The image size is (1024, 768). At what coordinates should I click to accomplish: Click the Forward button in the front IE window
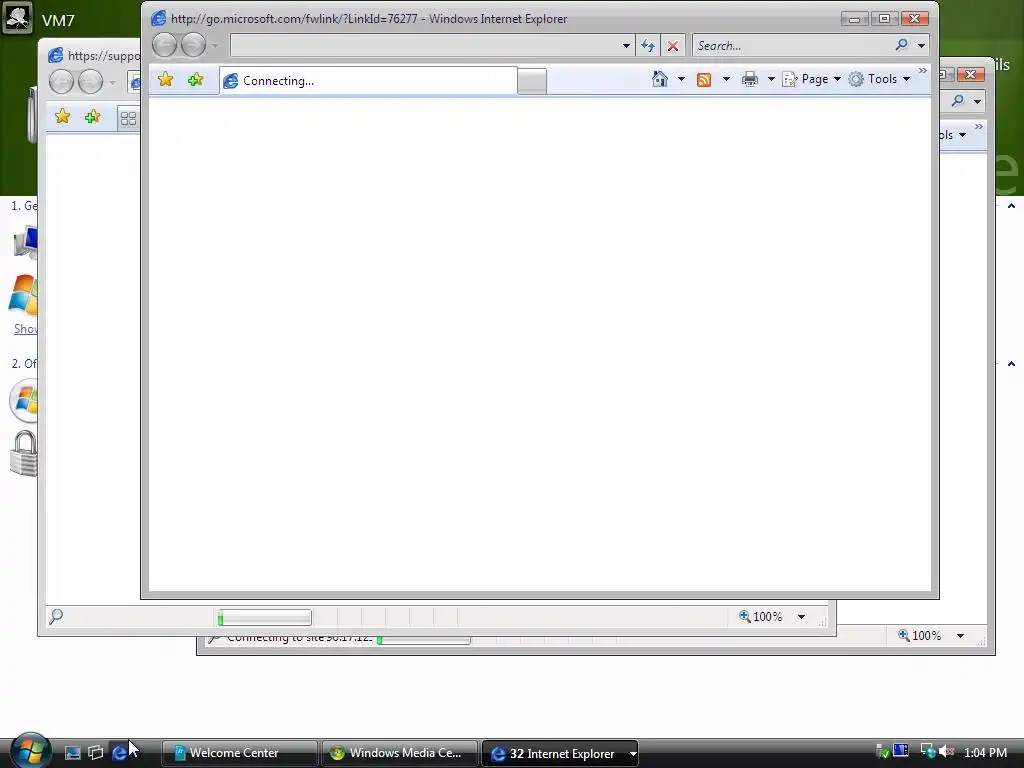pos(193,45)
